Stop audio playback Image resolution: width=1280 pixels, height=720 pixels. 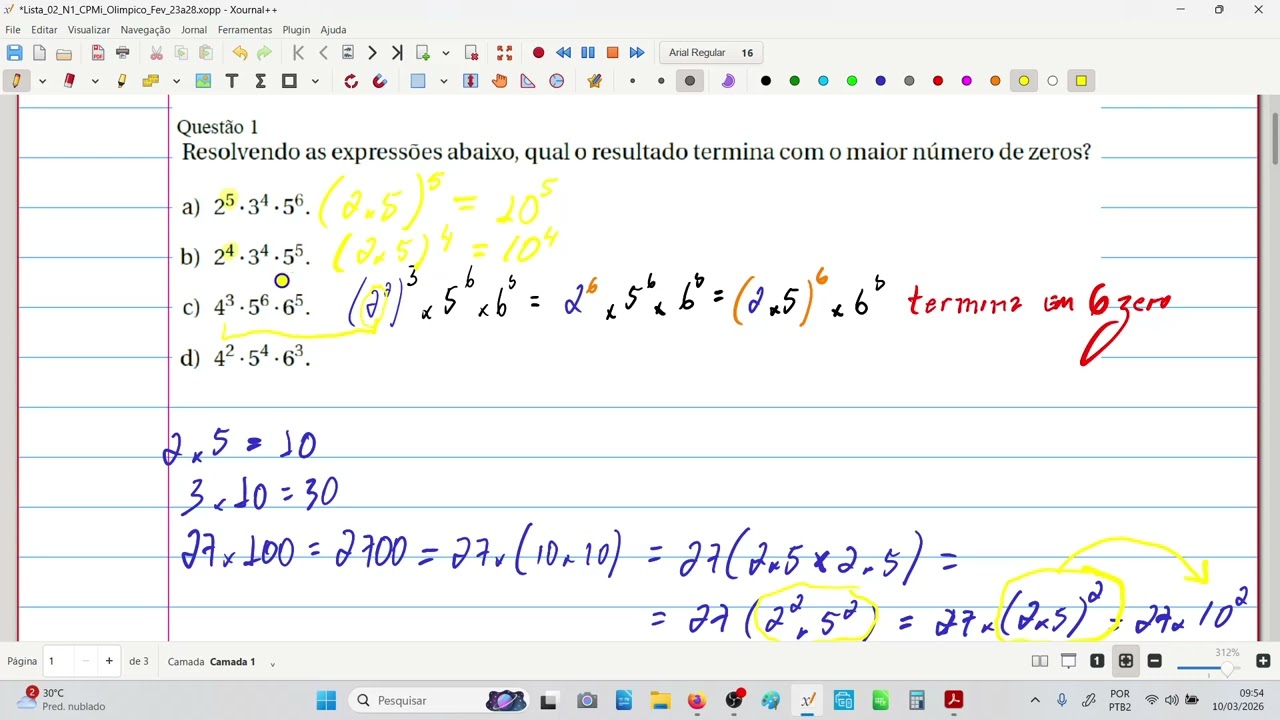pos(613,53)
